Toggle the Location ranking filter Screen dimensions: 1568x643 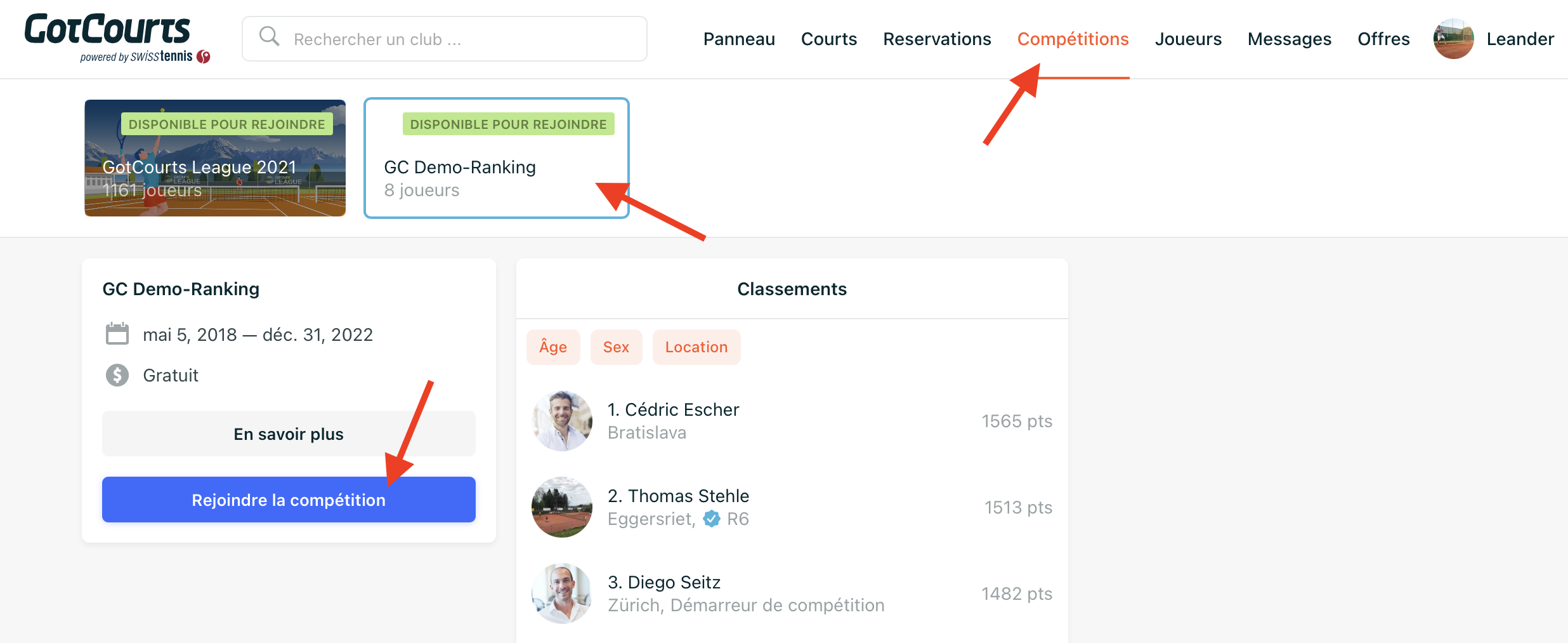tap(696, 347)
